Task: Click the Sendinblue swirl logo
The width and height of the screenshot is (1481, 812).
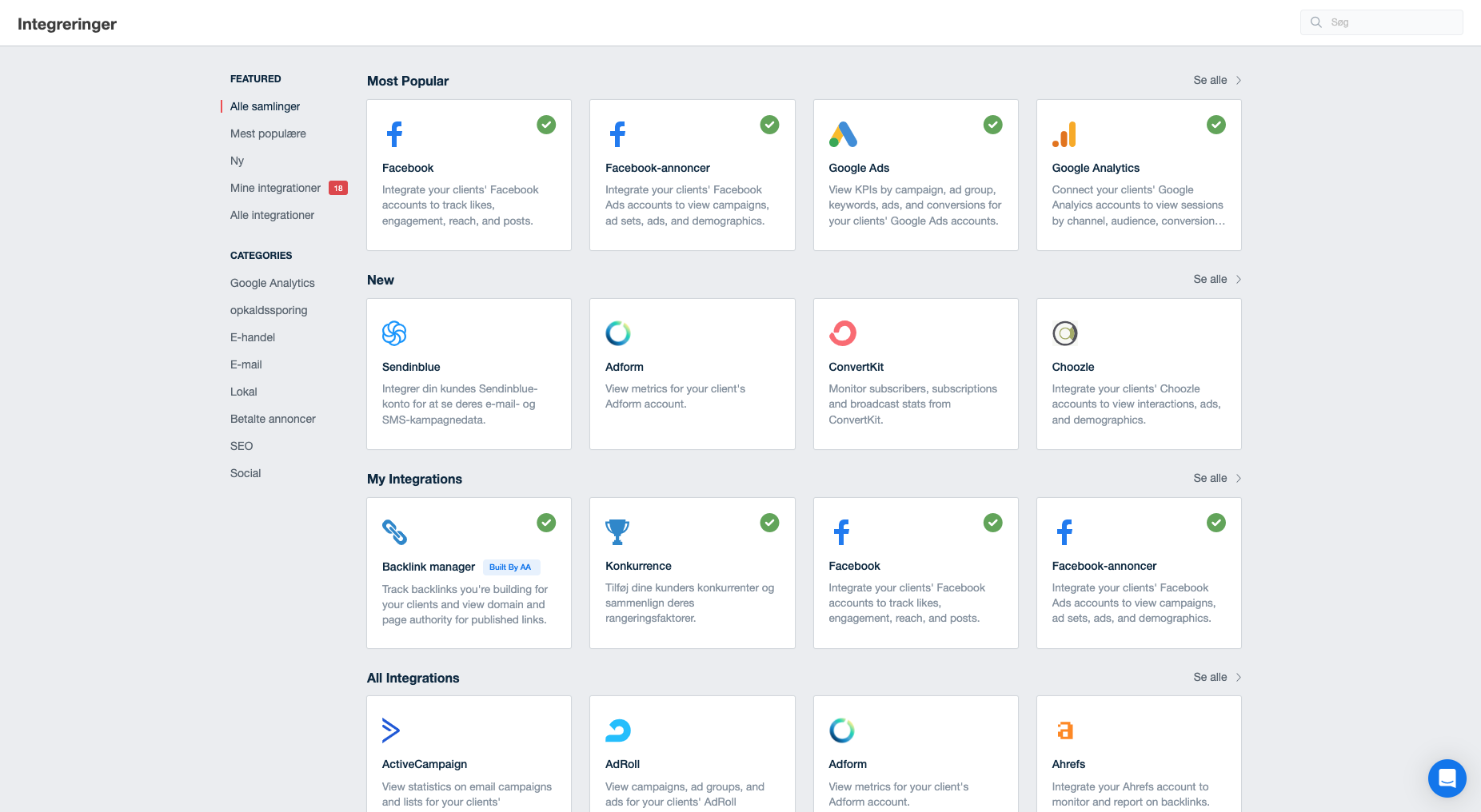Action: pos(394,333)
